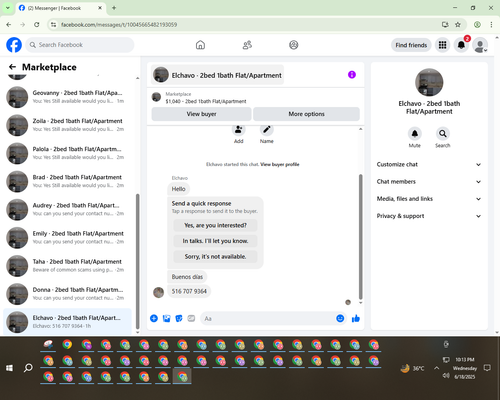Go to Facebook Home icon
This screenshot has height=400, width=500.
click(x=200, y=45)
